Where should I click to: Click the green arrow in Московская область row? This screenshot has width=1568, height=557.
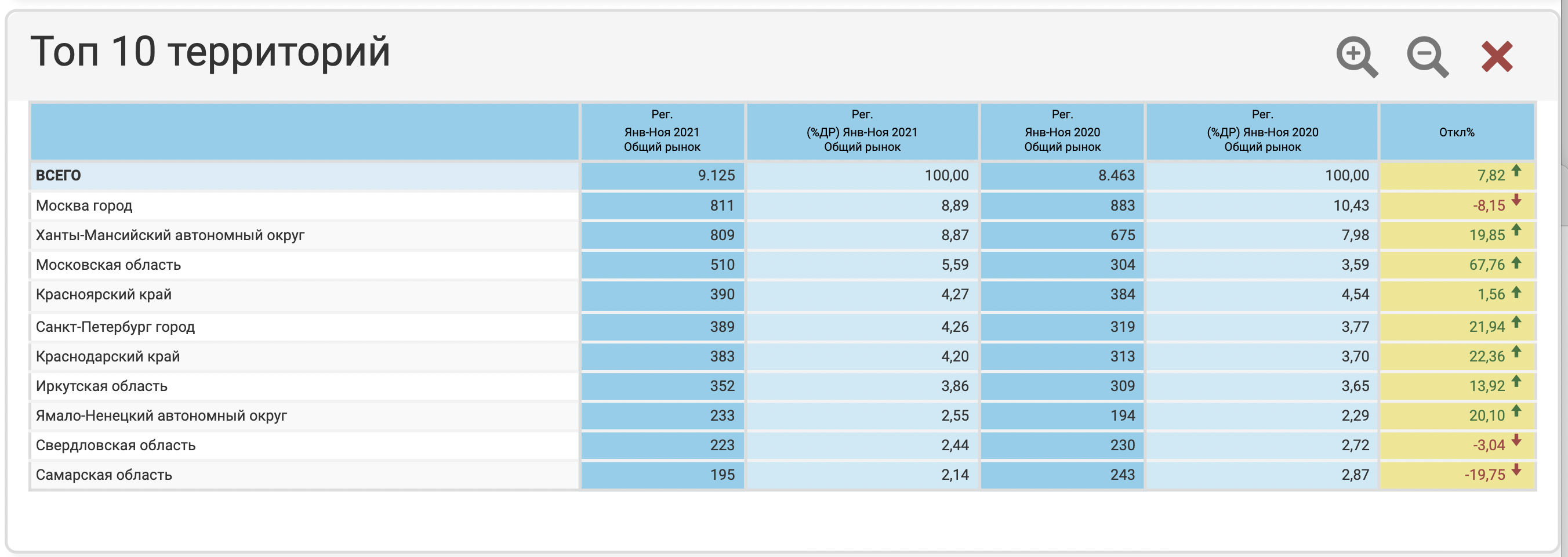point(1516,262)
